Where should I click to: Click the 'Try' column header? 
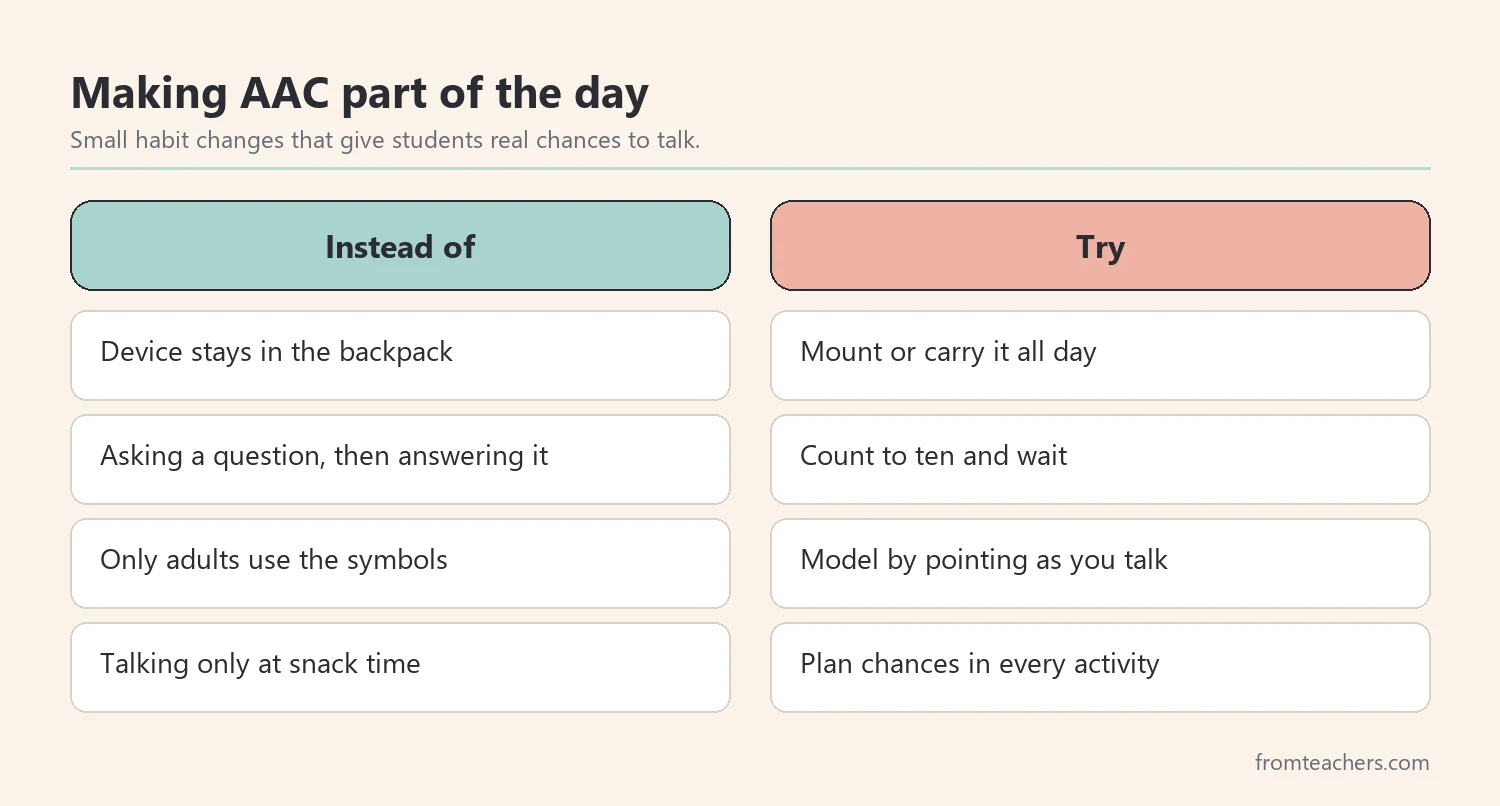1100,246
